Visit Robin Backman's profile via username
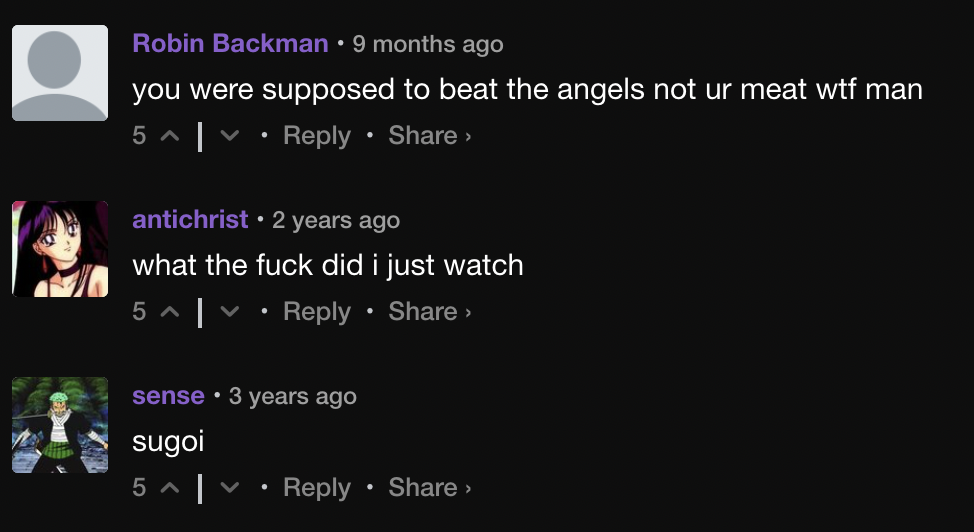The image size is (974, 532). coord(230,44)
